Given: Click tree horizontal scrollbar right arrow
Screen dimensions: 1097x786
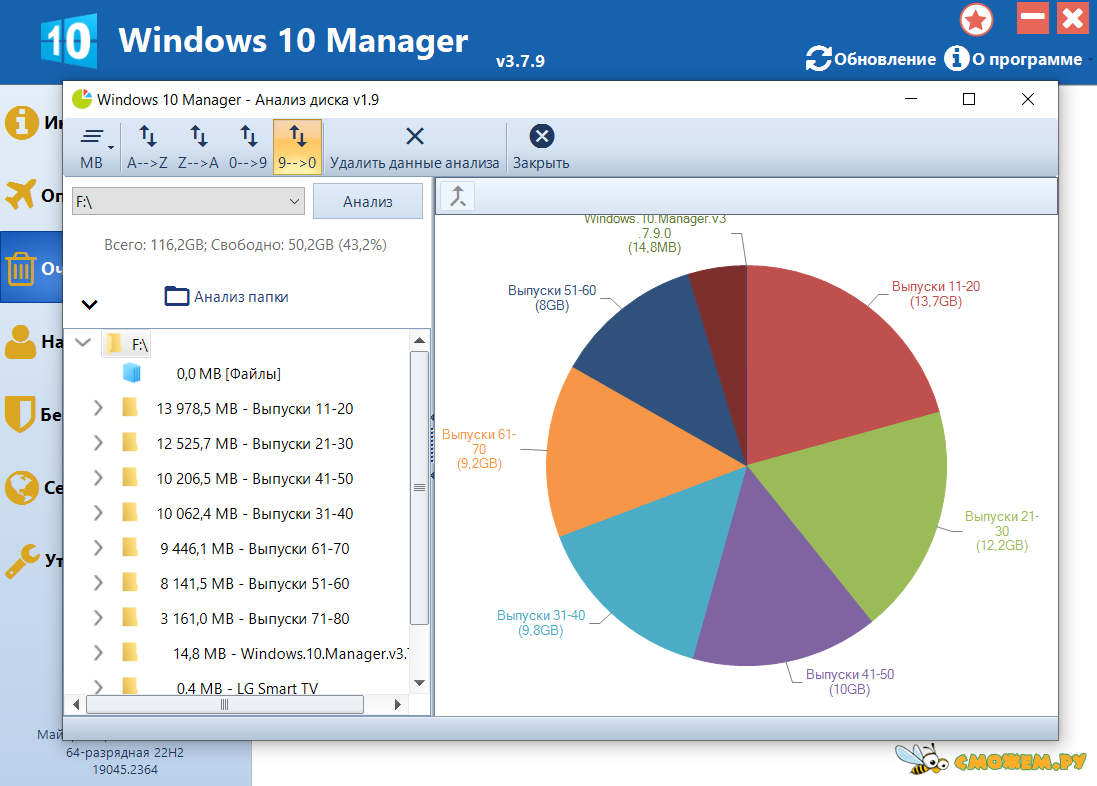Looking at the screenshot, I should [397, 705].
